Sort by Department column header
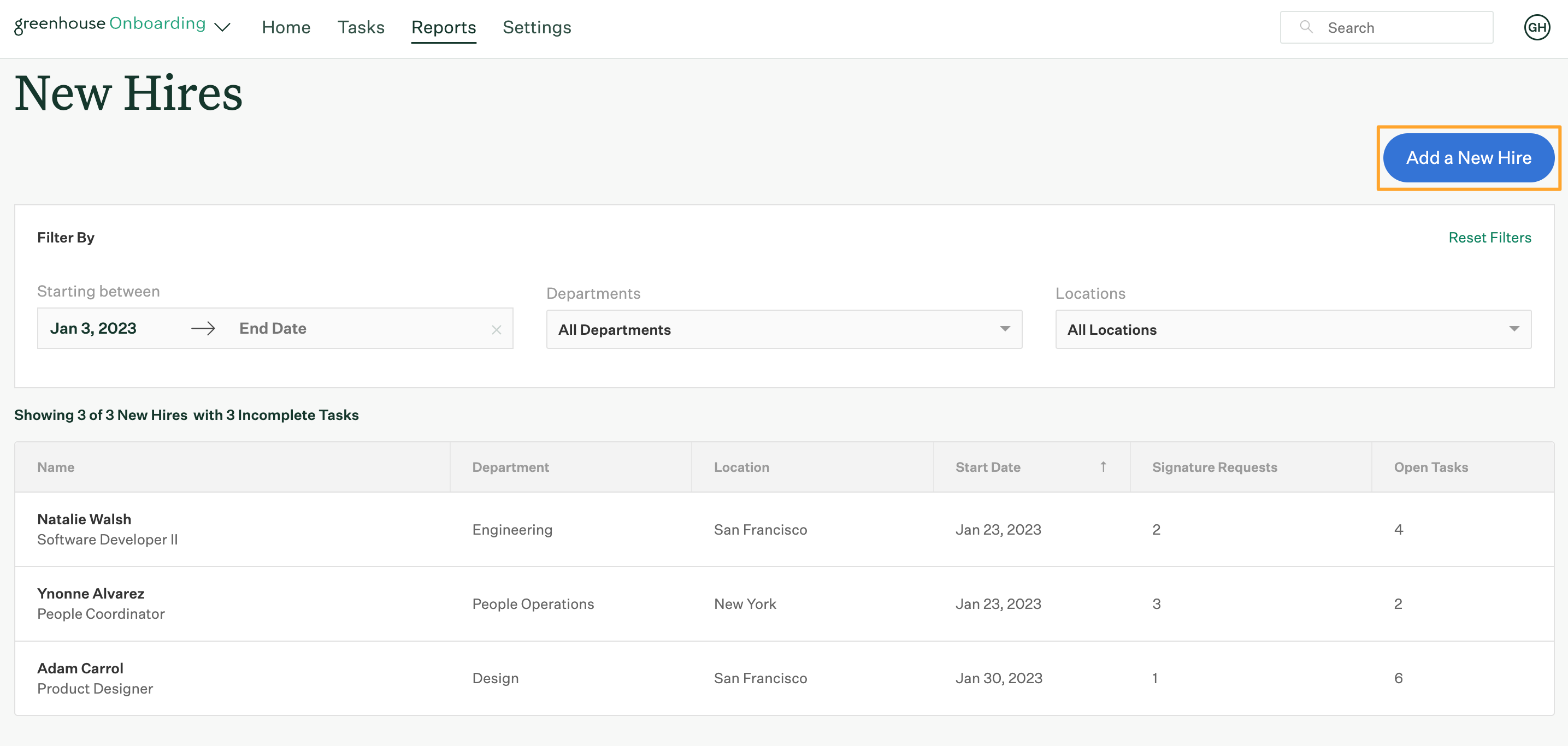The height and width of the screenshot is (746, 1568). [x=510, y=467]
